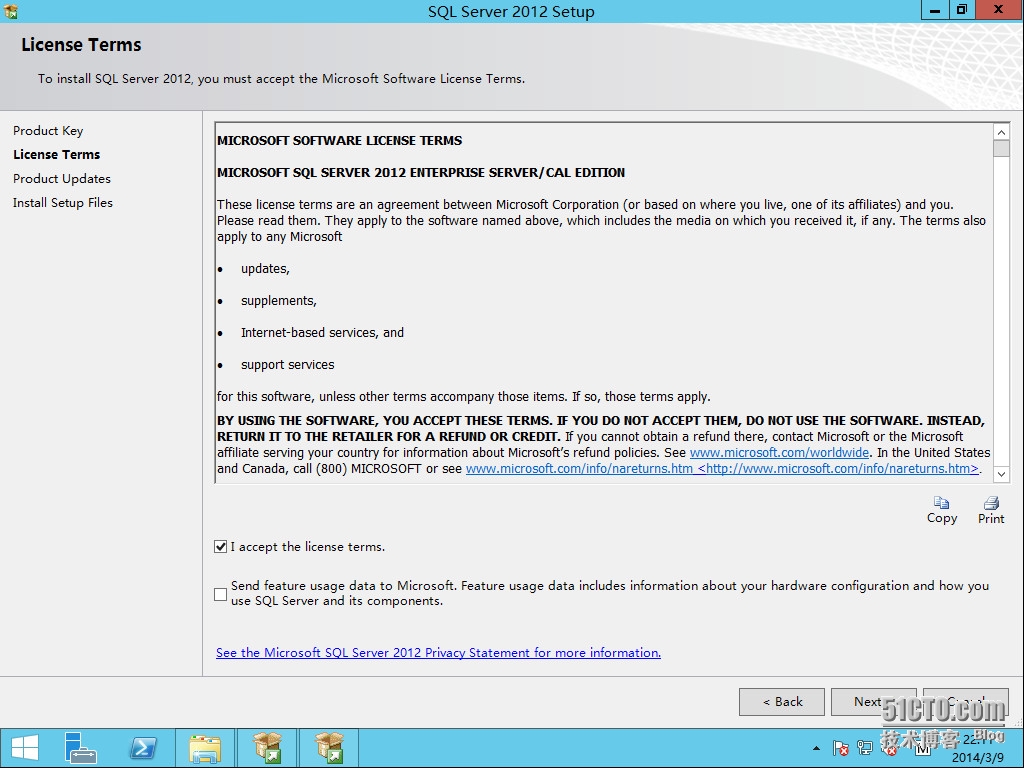Viewport: 1024px width, 768px height.
Task: Click the Print icon for license terms
Action: point(991,509)
